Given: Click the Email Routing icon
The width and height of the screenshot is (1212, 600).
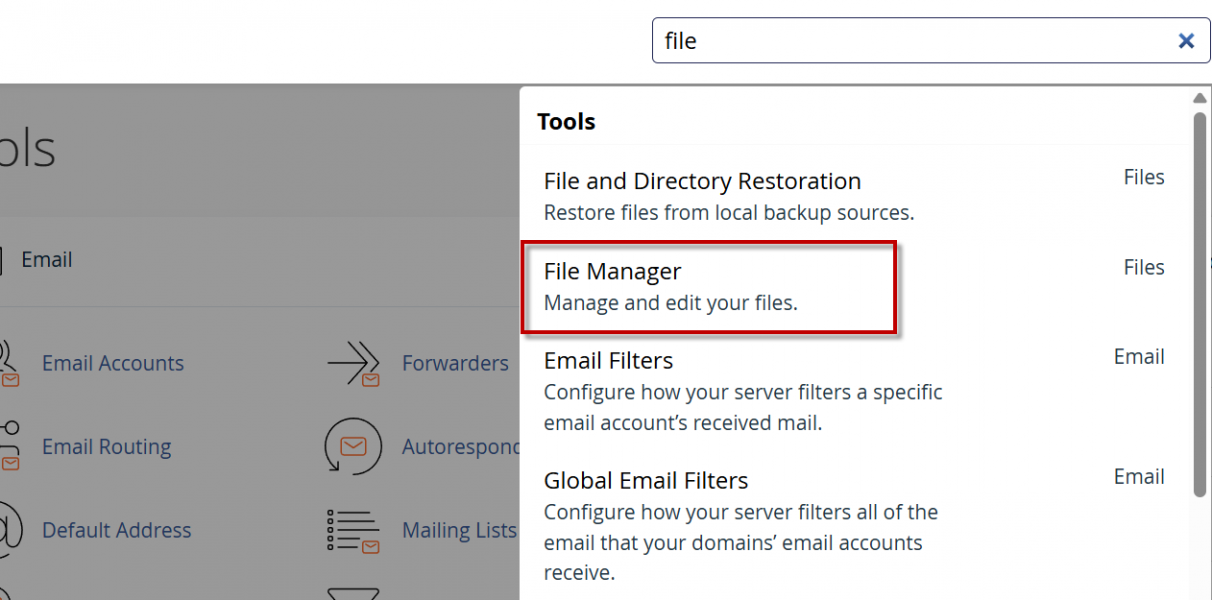Looking at the screenshot, I should point(8,447).
